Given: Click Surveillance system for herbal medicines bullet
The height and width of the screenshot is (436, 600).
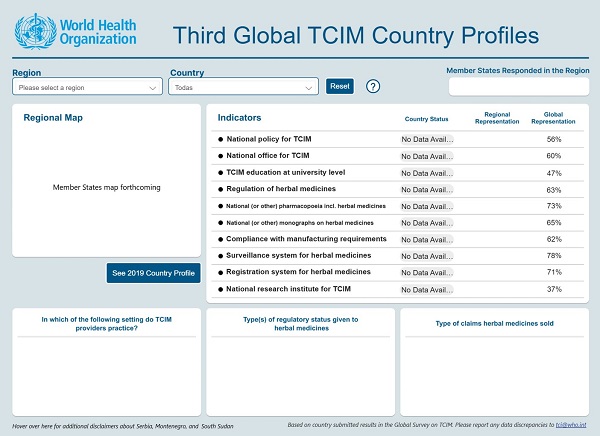Looking at the screenshot, I should 221,256.
